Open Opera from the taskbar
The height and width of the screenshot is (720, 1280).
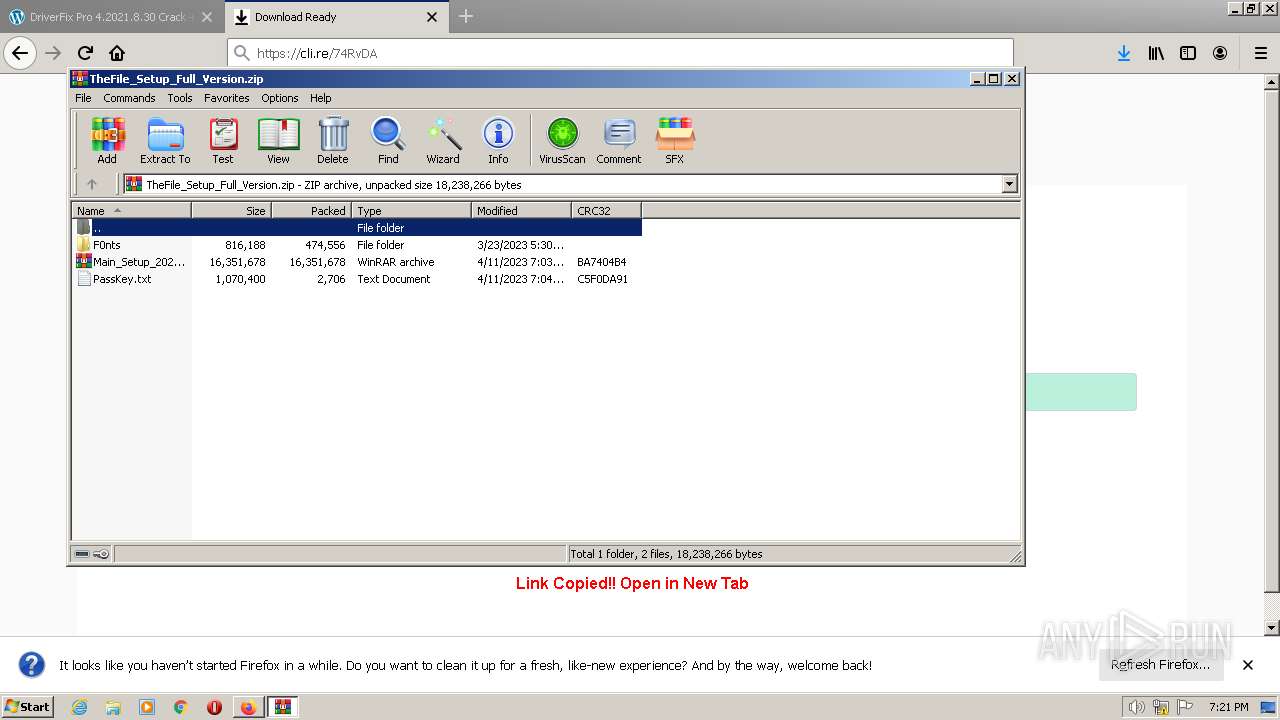214,707
